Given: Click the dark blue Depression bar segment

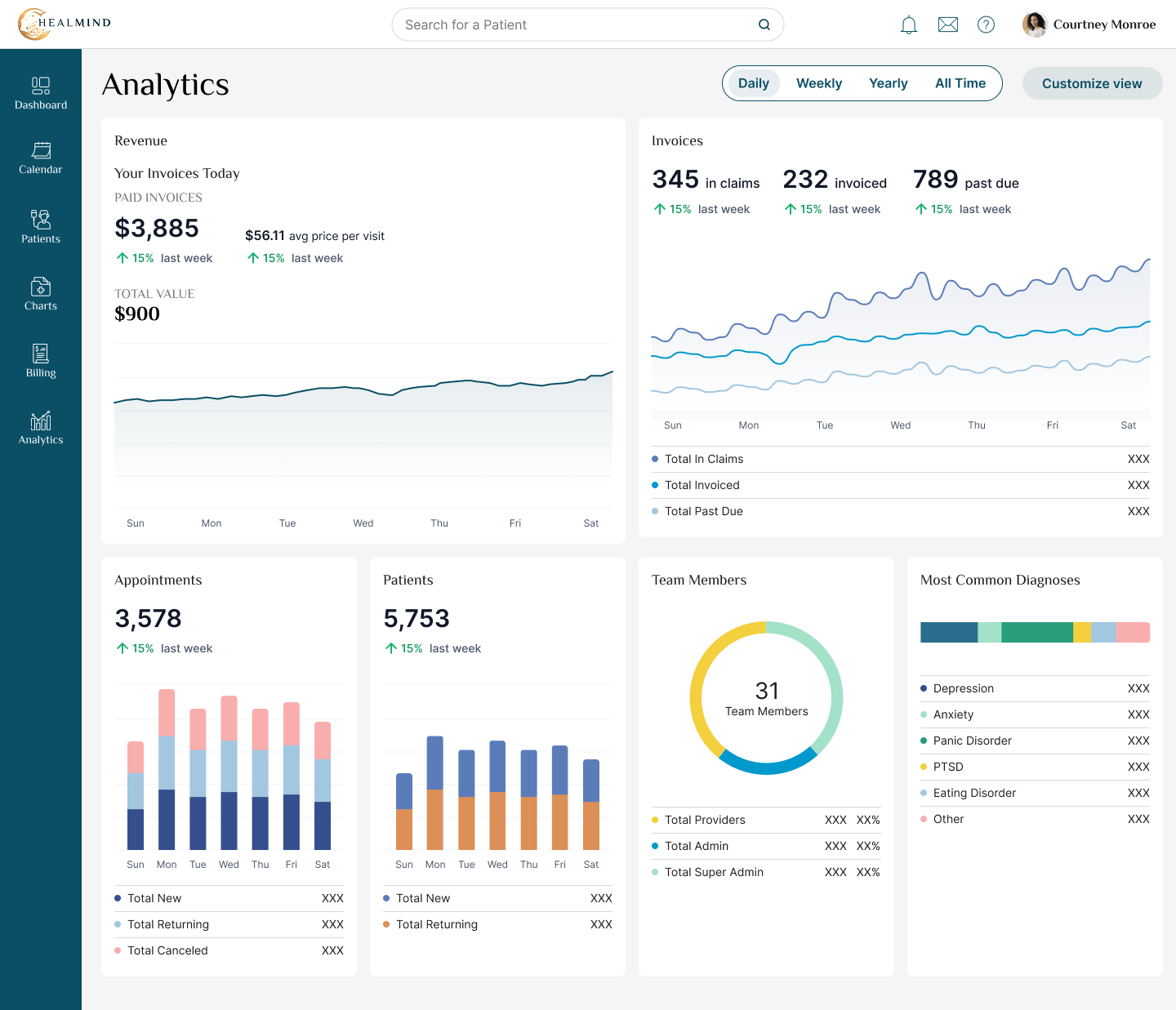Looking at the screenshot, I should (949, 632).
